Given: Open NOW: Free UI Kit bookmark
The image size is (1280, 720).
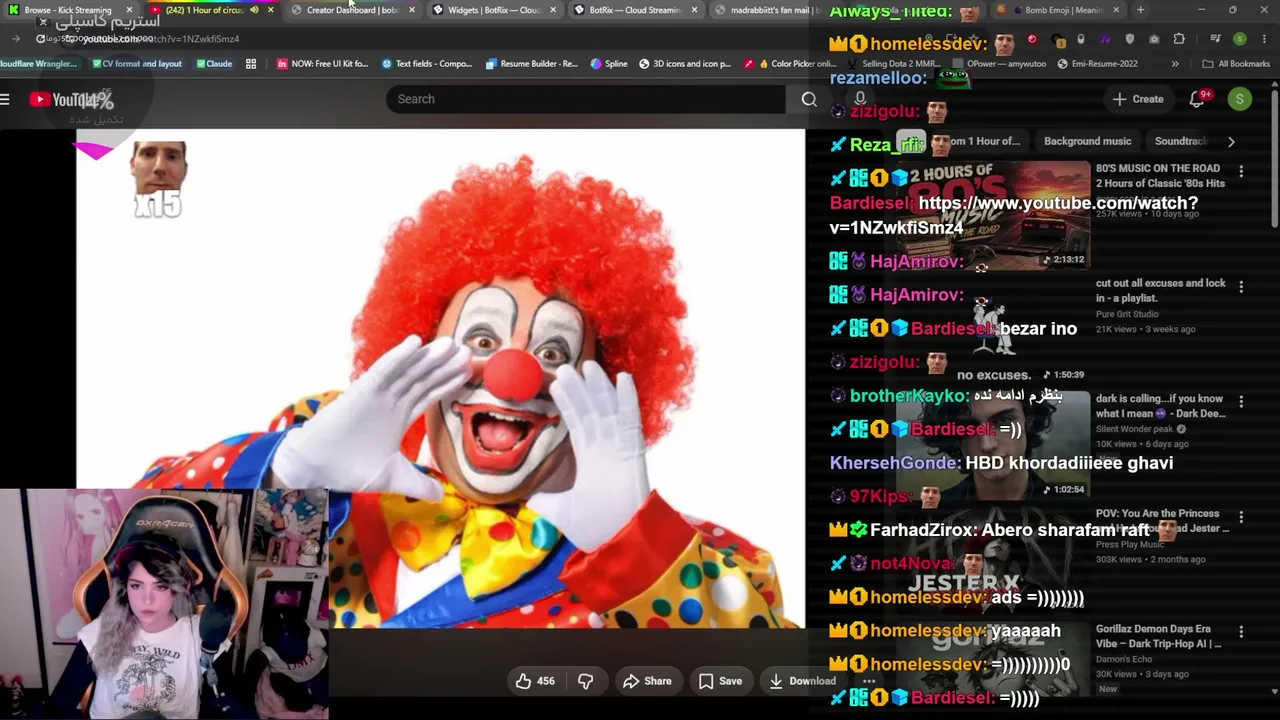Looking at the screenshot, I should point(323,64).
